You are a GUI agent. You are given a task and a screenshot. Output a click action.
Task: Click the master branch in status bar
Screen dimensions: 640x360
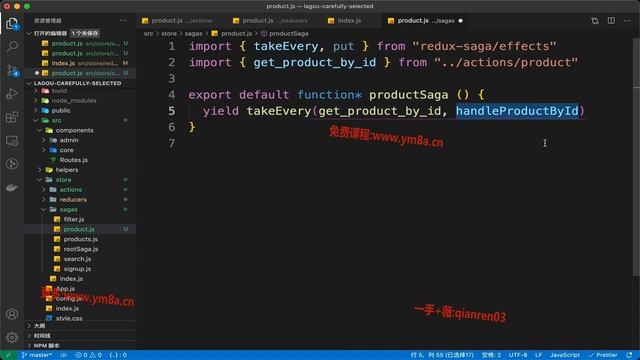pos(37,355)
